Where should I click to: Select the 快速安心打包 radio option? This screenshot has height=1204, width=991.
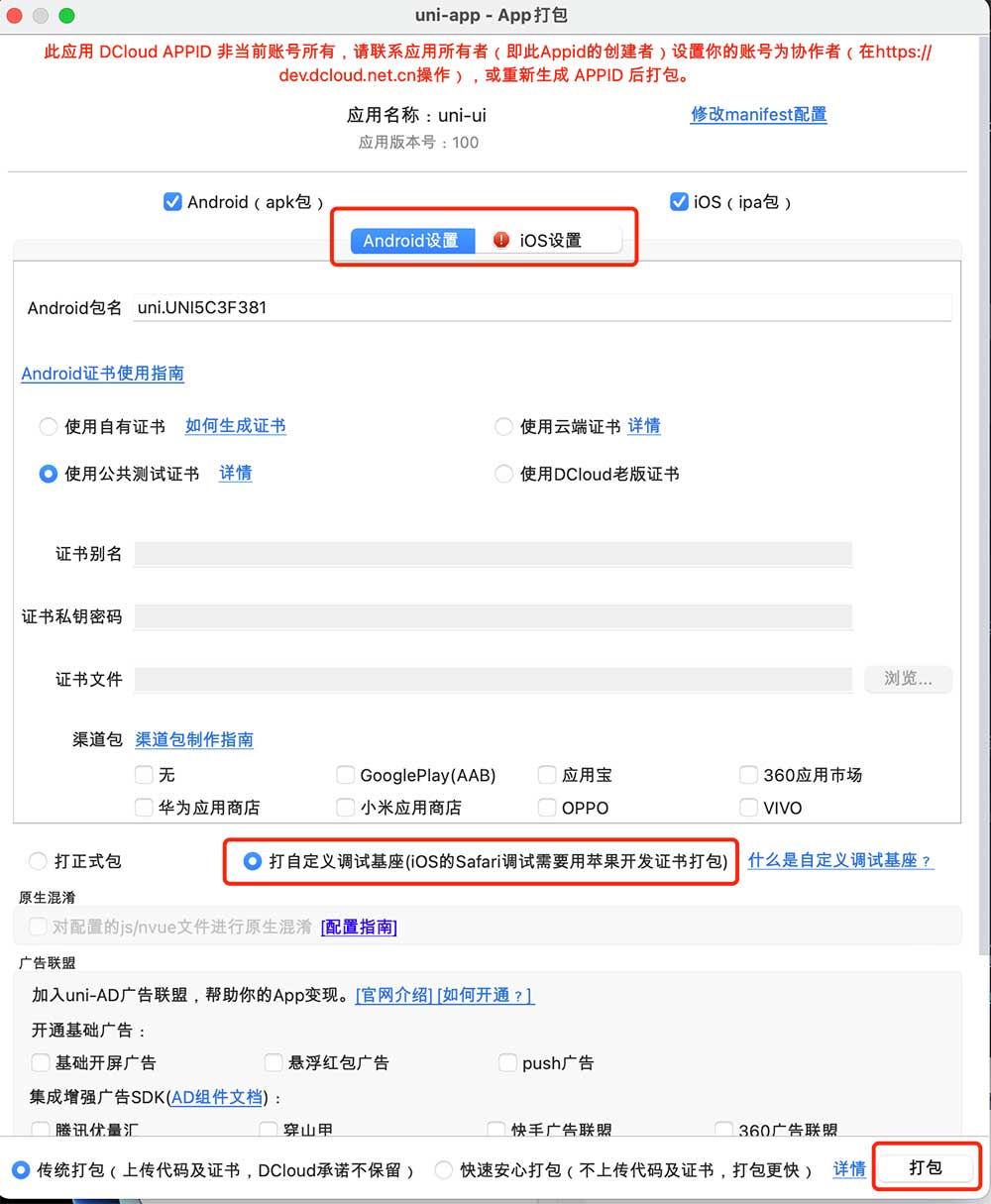pos(444,1170)
